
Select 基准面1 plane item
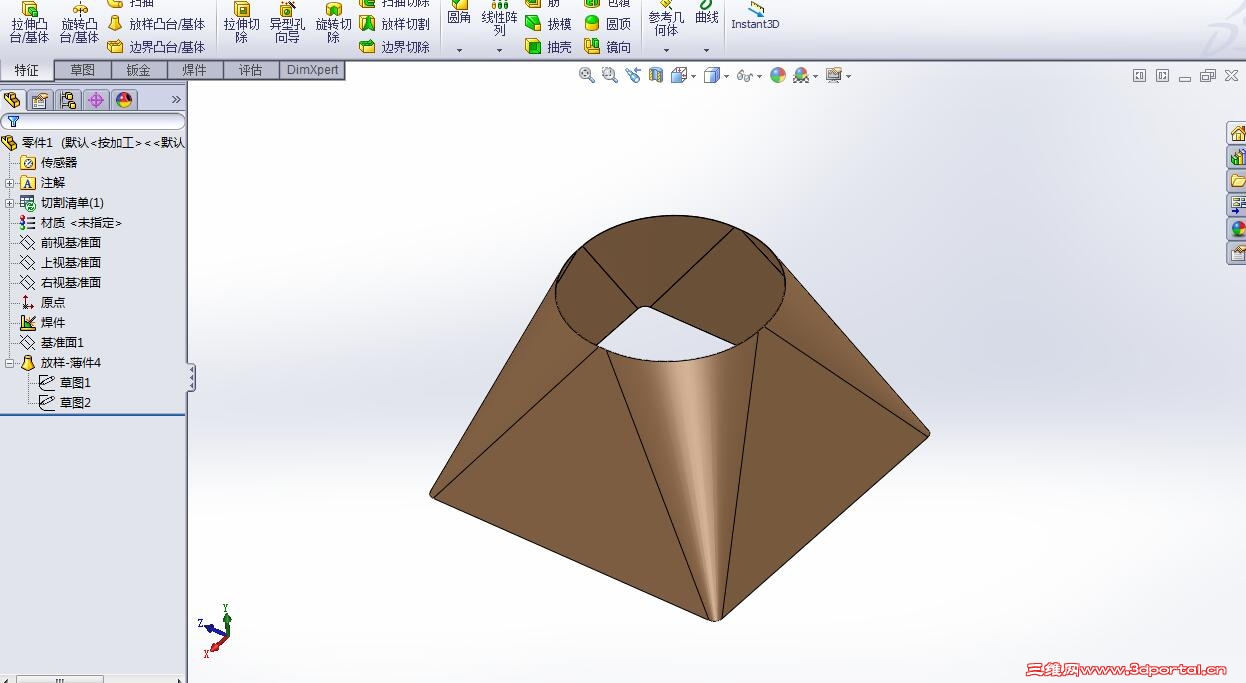tap(52, 343)
